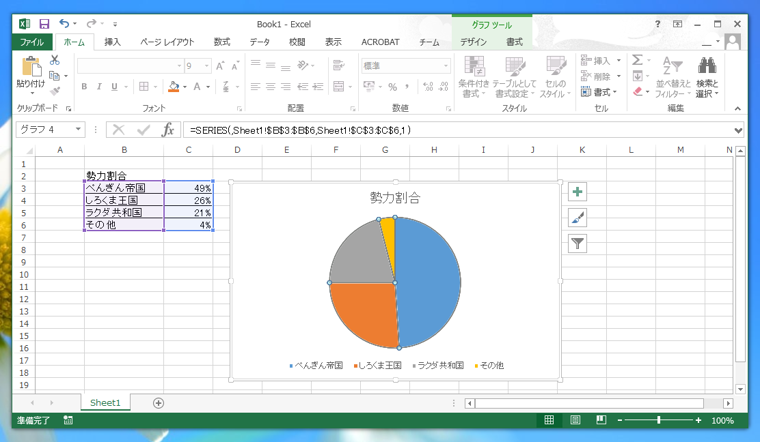Click the Chart Elements plus button
Screen dimensions: 760x442
[577, 192]
